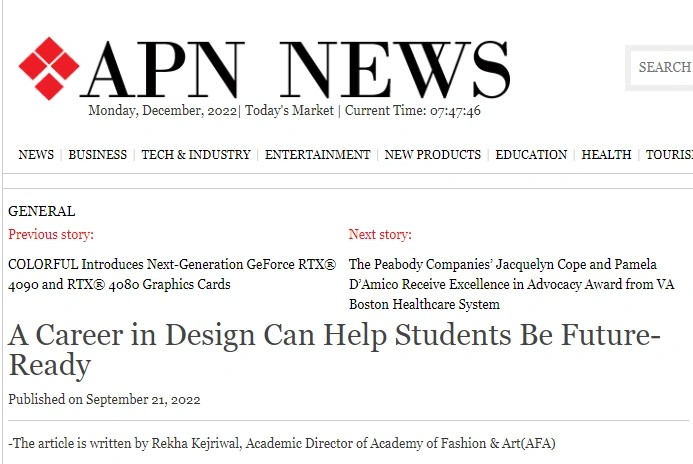Open the NEWS menu item
This screenshot has width=693, height=464.
coord(36,155)
